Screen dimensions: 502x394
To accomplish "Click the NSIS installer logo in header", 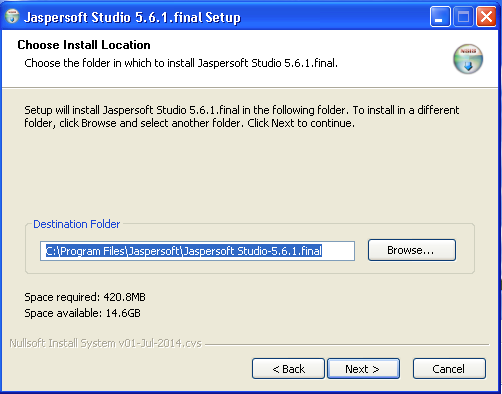I will [x=468, y=59].
